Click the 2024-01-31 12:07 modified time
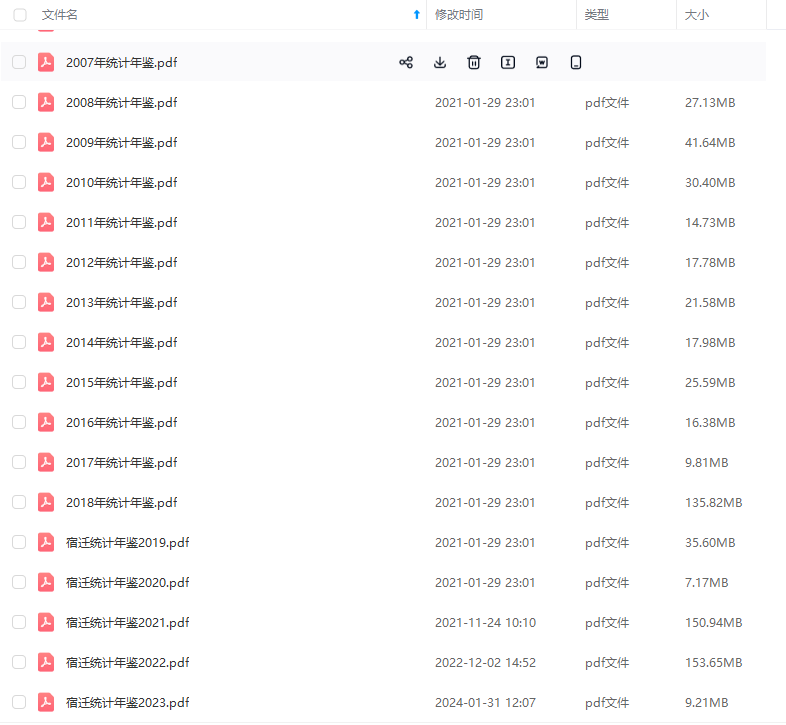The width and height of the screenshot is (786, 725). point(485,702)
